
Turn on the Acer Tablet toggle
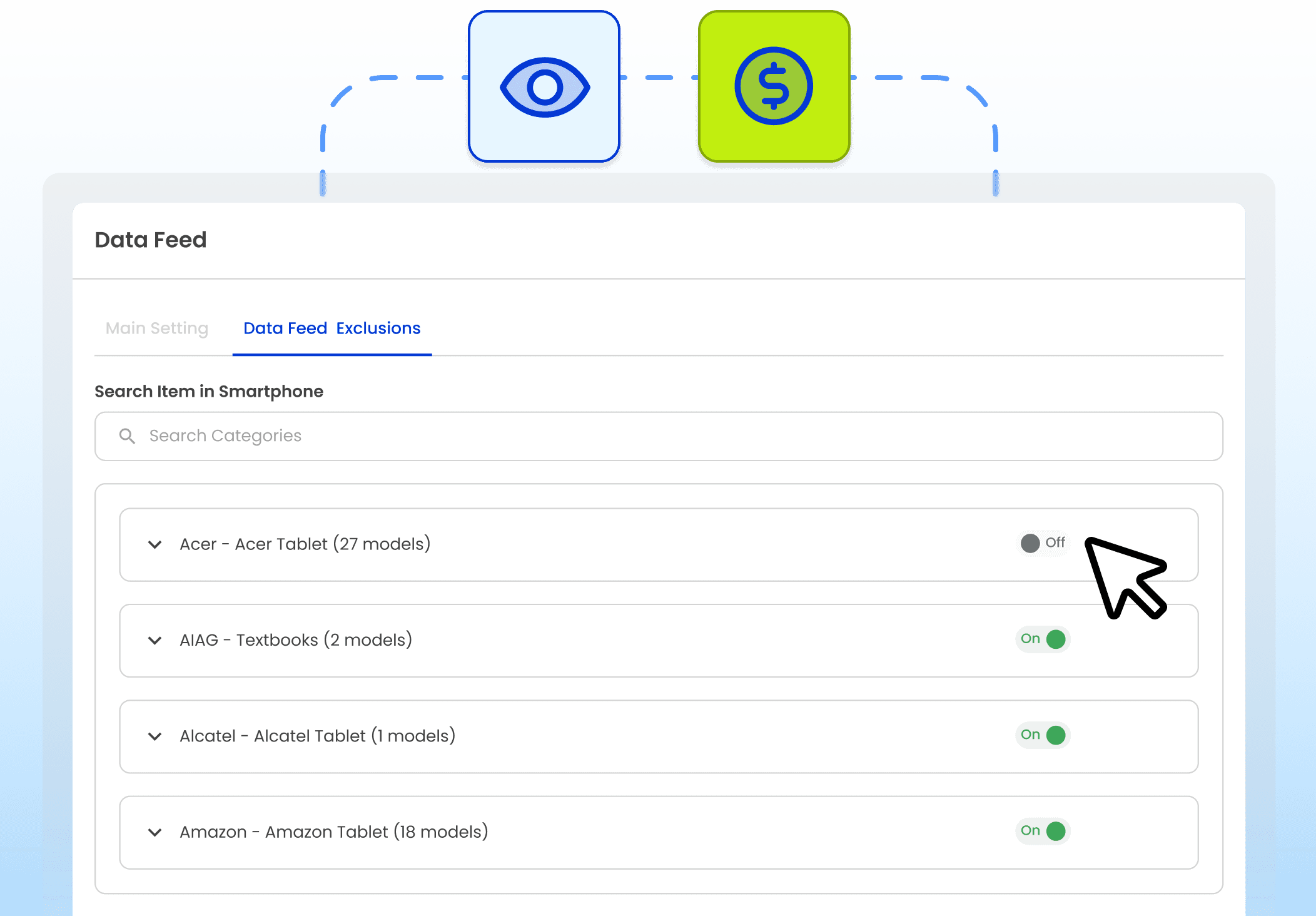(1043, 543)
